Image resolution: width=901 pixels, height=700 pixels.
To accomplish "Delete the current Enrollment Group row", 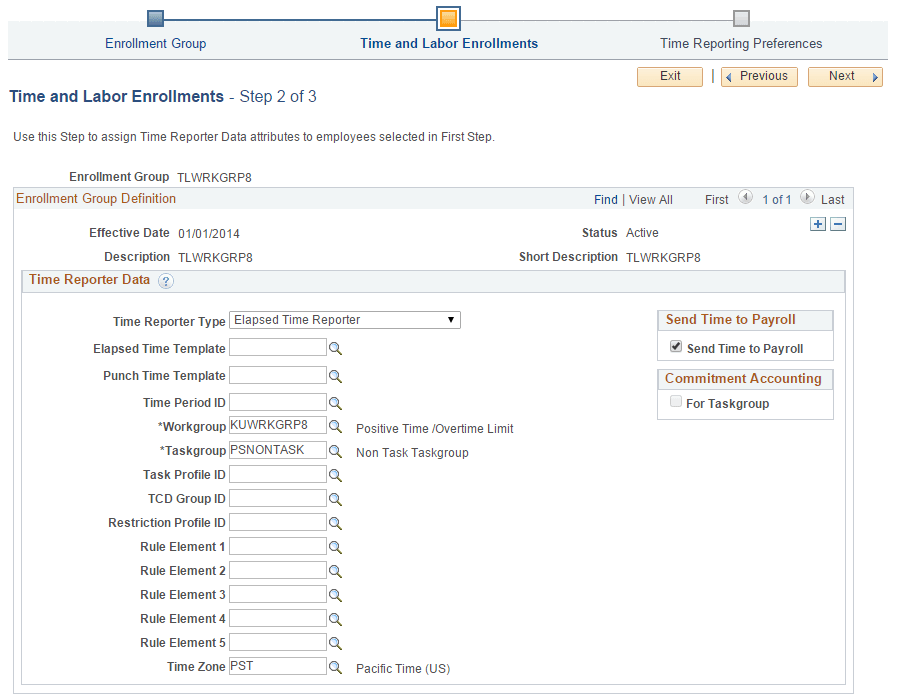I will 838,224.
